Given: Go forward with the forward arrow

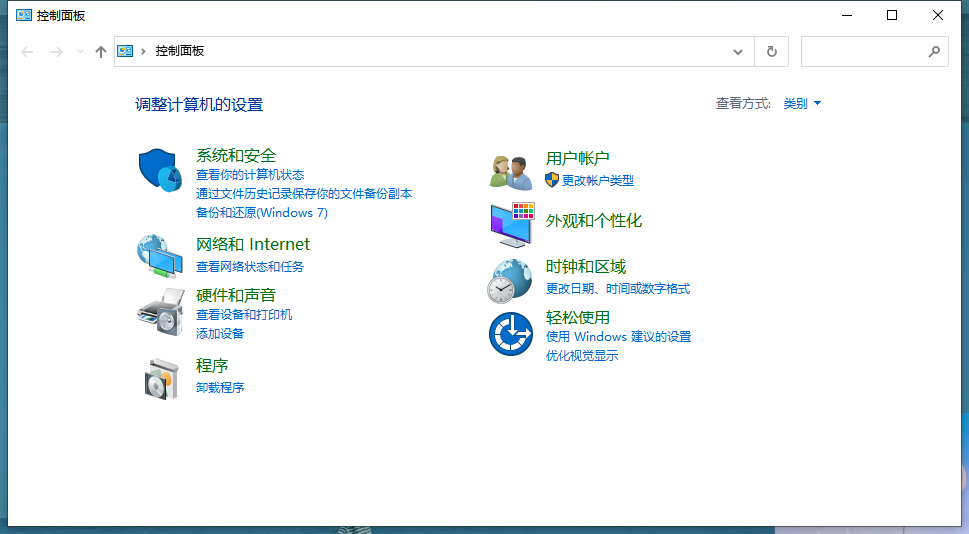Looking at the screenshot, I should (57, 52).
